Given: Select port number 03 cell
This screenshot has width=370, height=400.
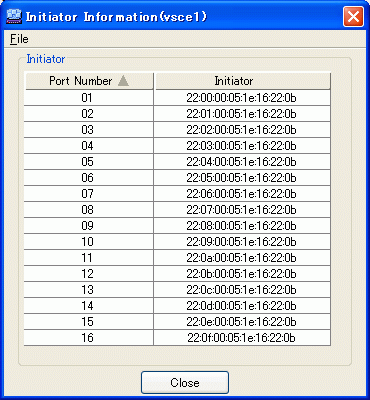Looking at the screenshot, I should [x=89, y=130].
